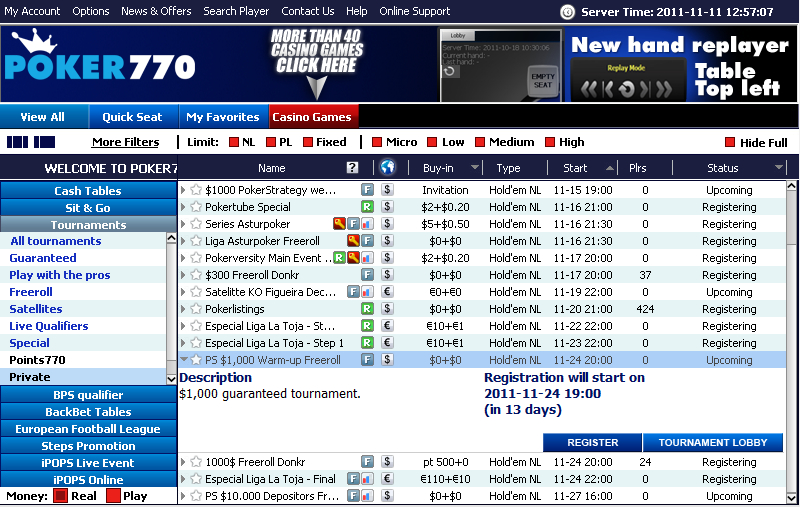The image size is (800, 507).
Task: Enable the Micro stakes filter
Action: point(377,142)
